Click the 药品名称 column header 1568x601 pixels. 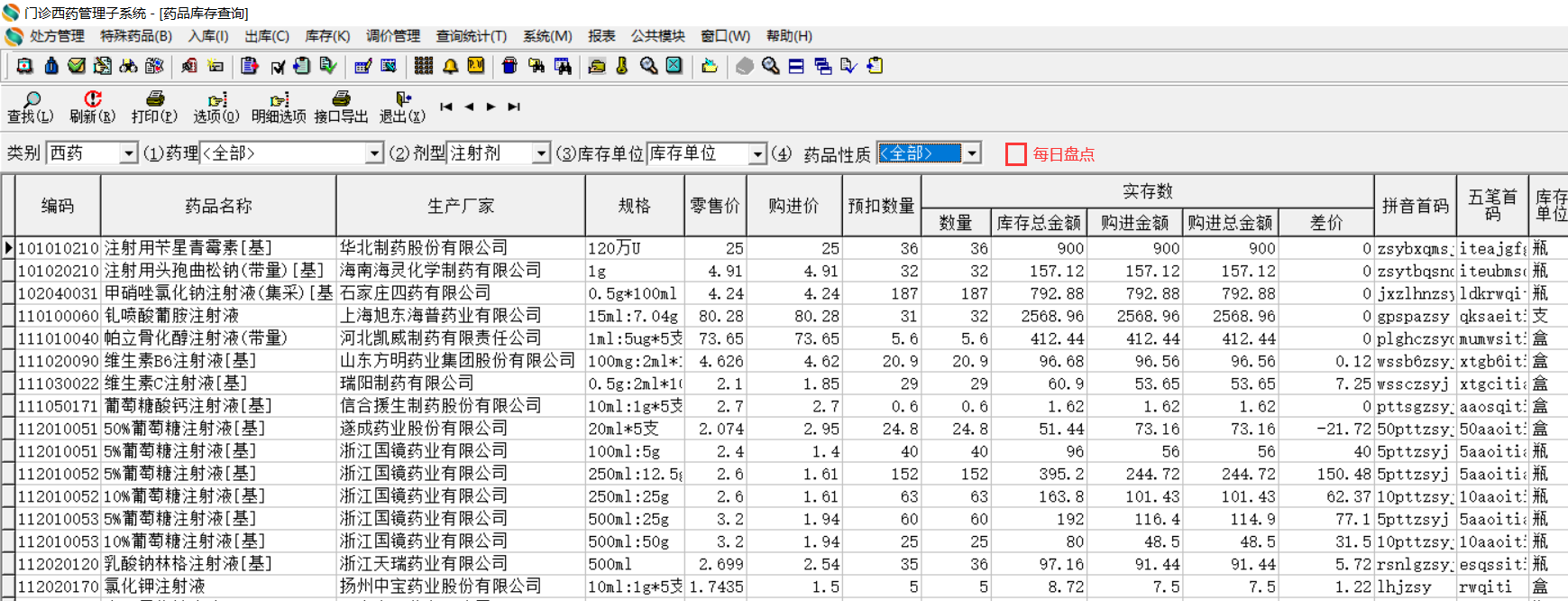(x=218, y=206)
